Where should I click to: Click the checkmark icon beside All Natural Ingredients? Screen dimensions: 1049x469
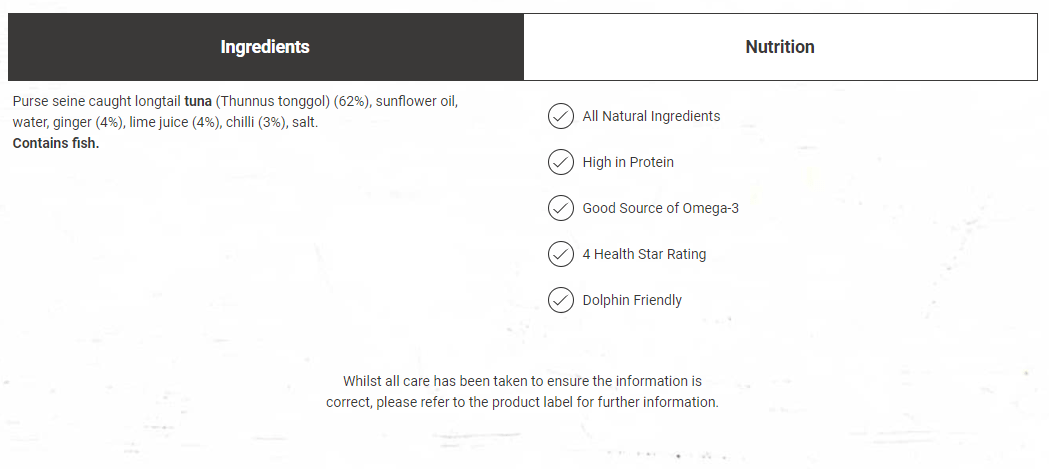pyautogui.click(x=561, y=116)
